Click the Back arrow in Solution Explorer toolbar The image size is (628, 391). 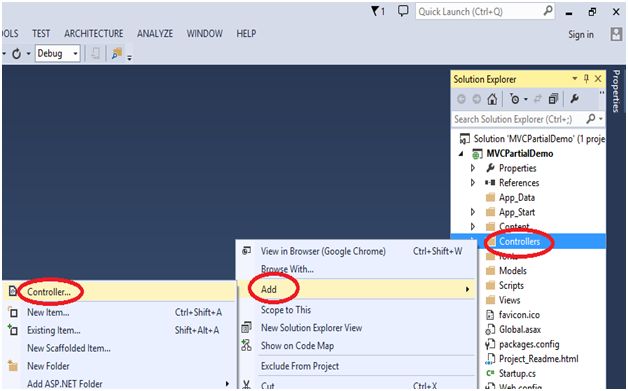(x=461, y=99)
